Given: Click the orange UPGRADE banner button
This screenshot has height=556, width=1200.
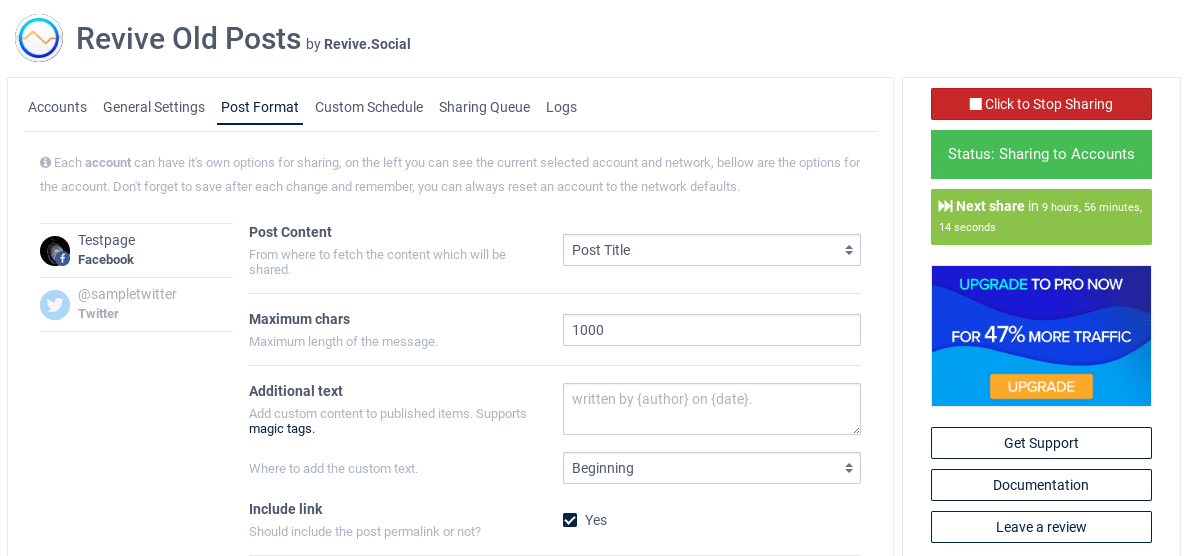Looking at the screenshot, I should (x=1041, y=386).
